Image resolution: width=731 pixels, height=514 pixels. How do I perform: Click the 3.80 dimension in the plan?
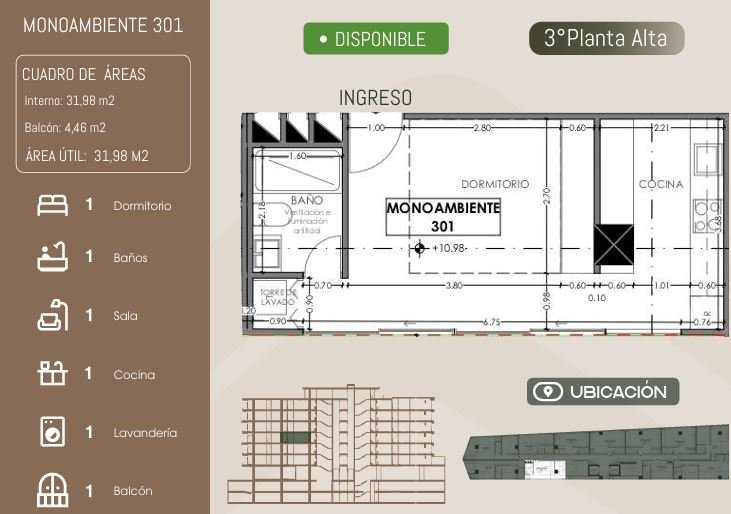pos(454,285)
